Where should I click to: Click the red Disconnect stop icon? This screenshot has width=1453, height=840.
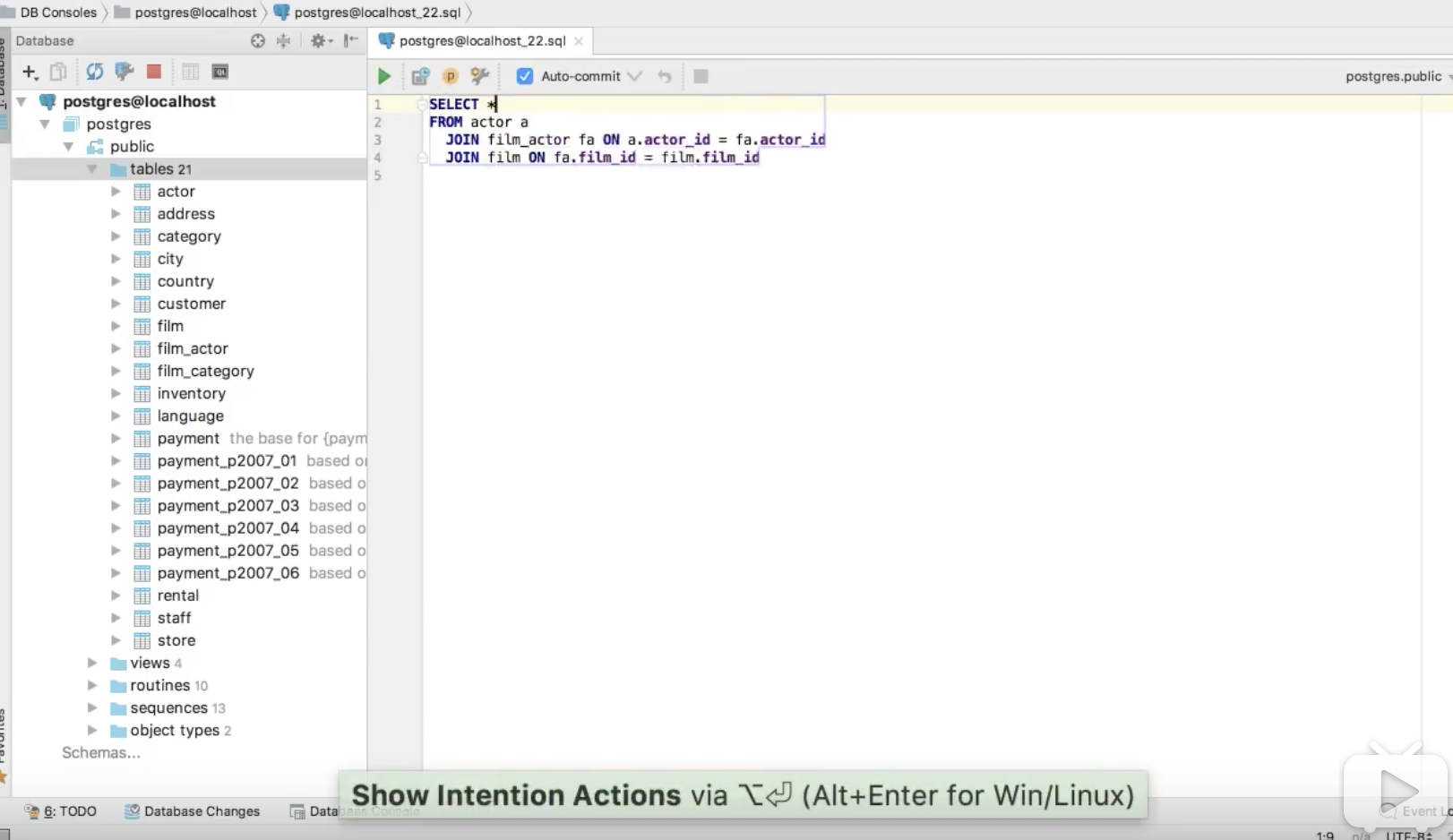point(154,72)
